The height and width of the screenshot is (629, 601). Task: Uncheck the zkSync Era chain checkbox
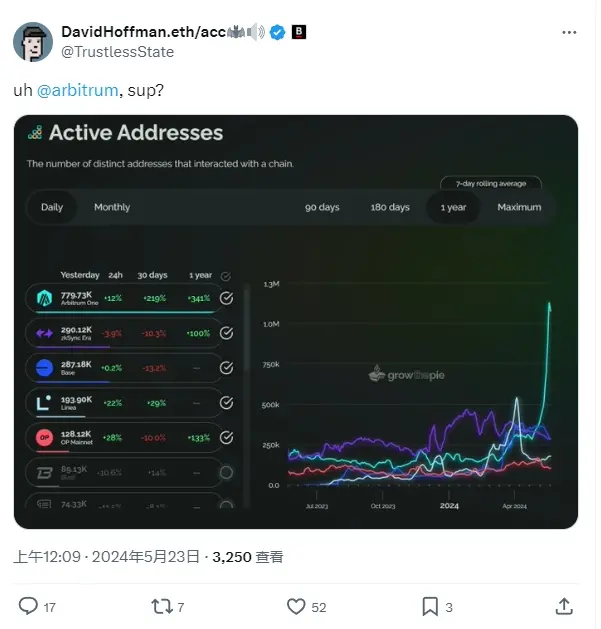coord(226,332)
